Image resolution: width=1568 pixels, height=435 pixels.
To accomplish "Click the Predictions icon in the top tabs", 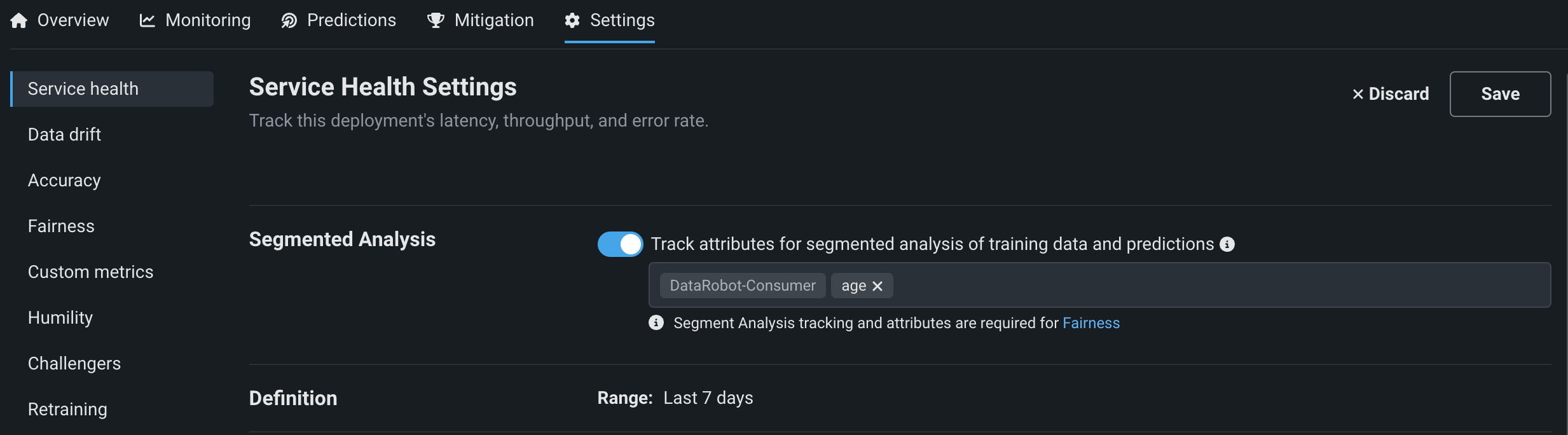I will click(289, 21).
